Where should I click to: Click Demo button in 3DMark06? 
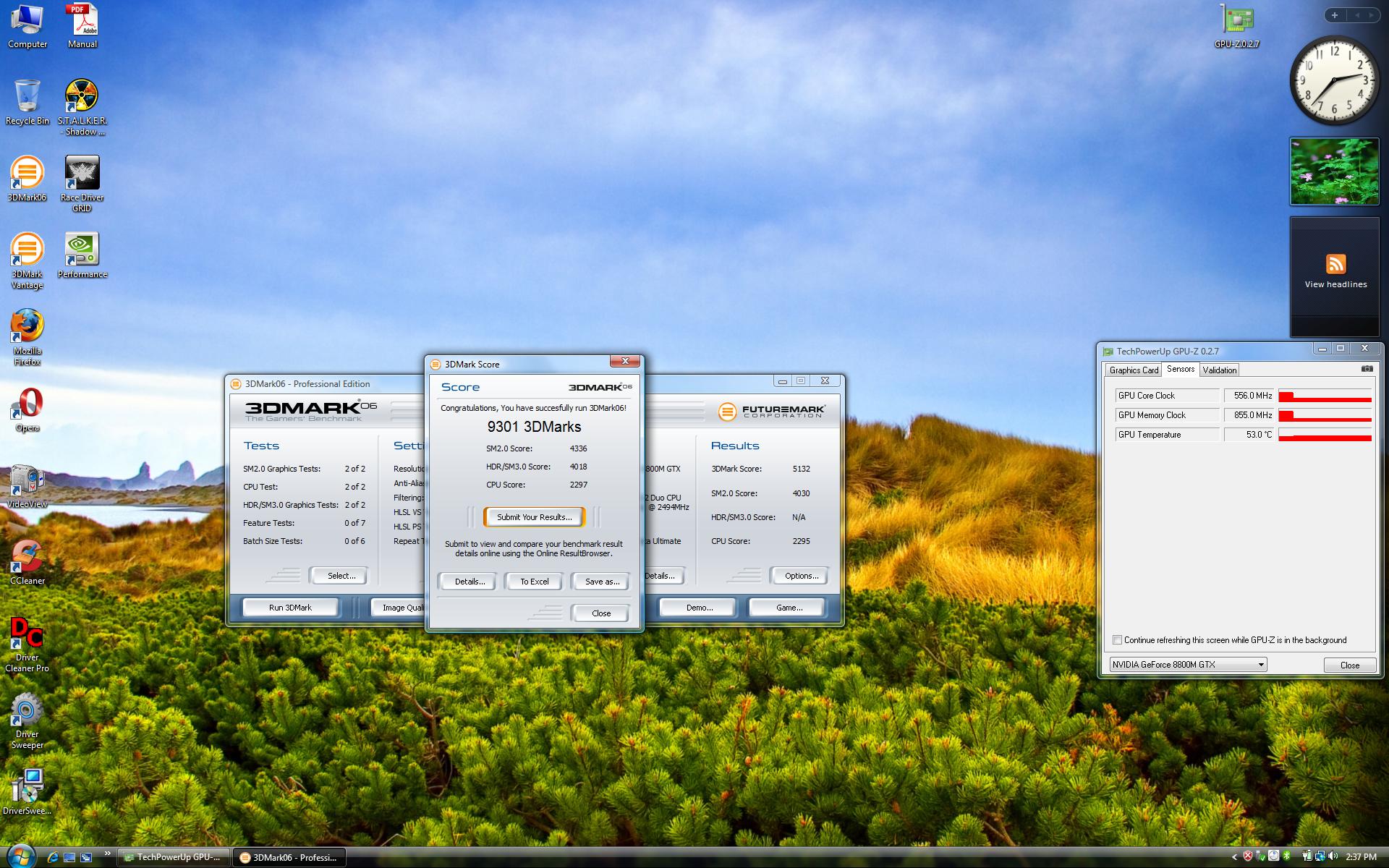click(700, 608)
